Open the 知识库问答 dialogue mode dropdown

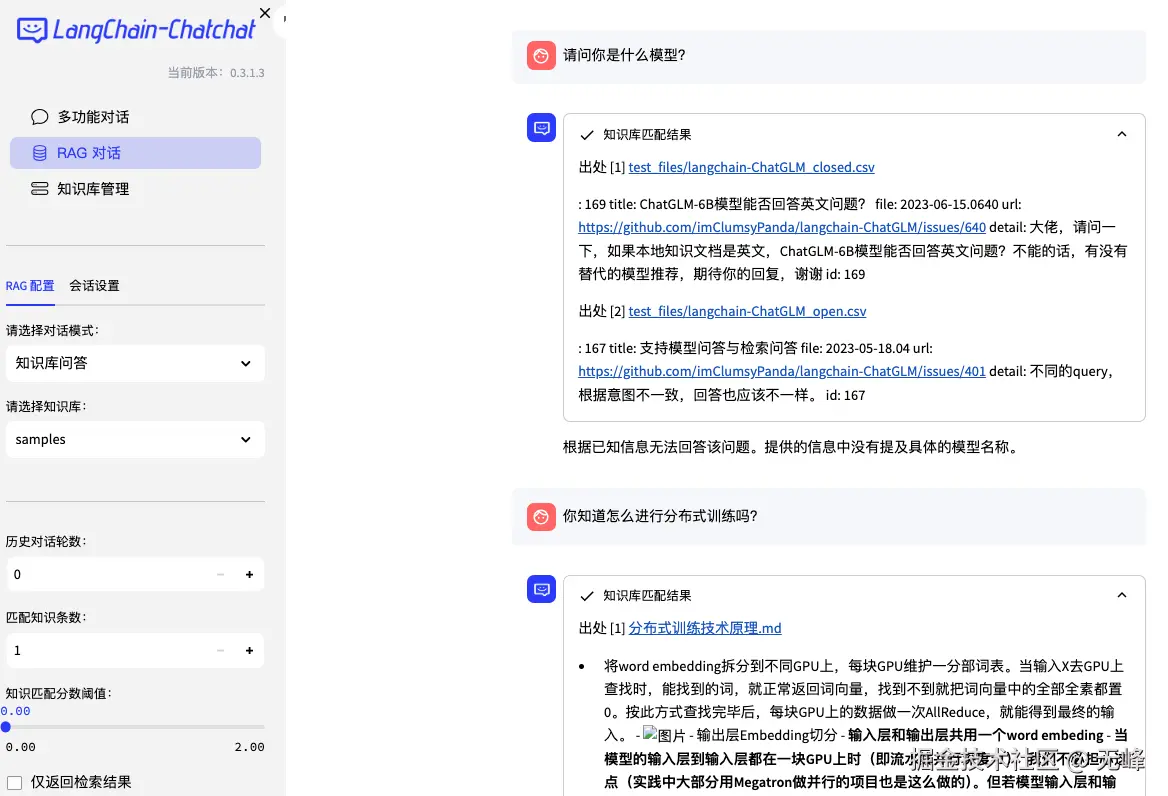pos(135,363)
